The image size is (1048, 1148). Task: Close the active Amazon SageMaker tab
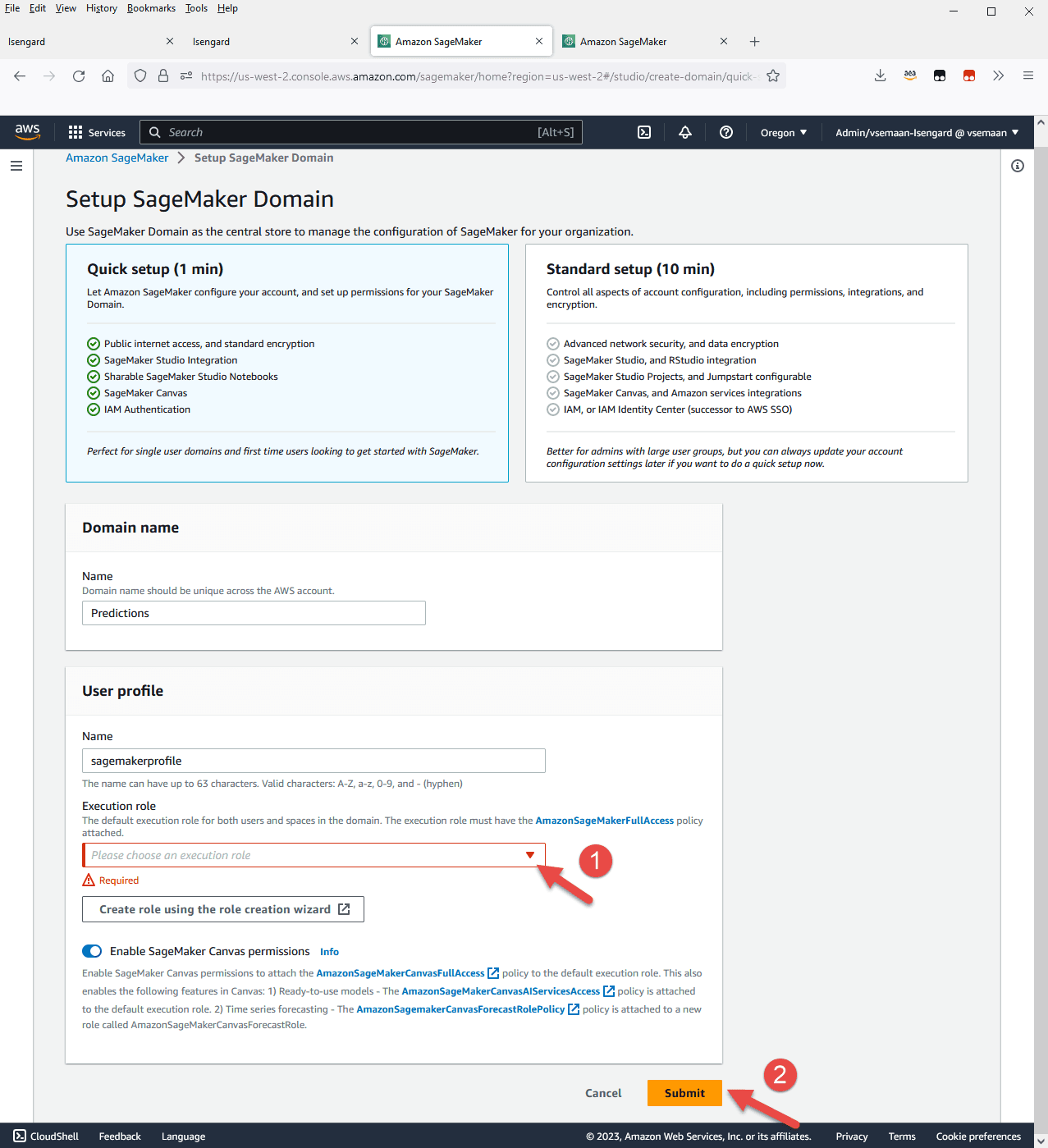(x=539, y=41)
